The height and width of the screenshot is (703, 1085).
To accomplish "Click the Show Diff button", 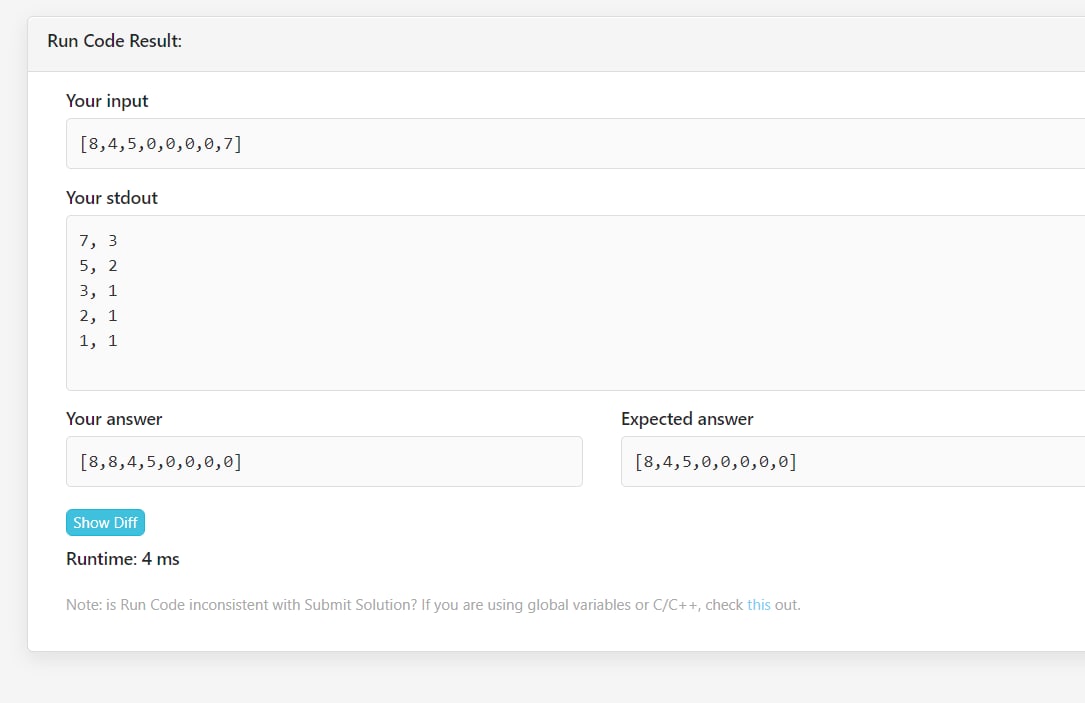I will (x=105, y=522).
